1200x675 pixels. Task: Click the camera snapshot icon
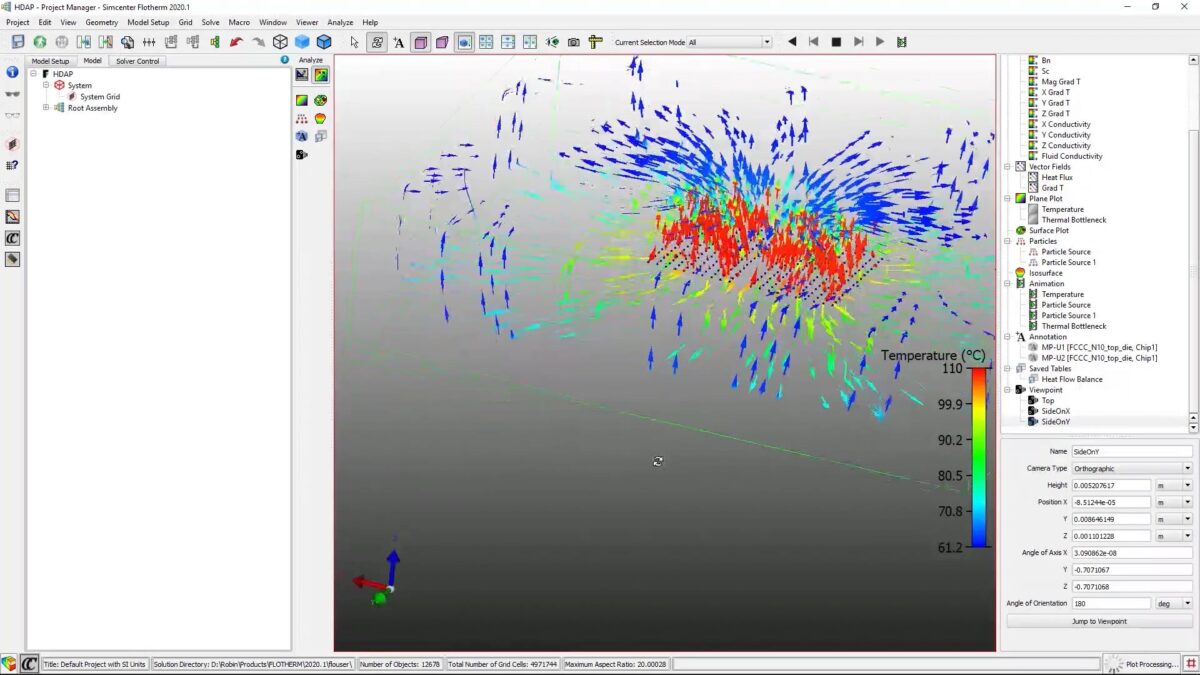[574, 42]
